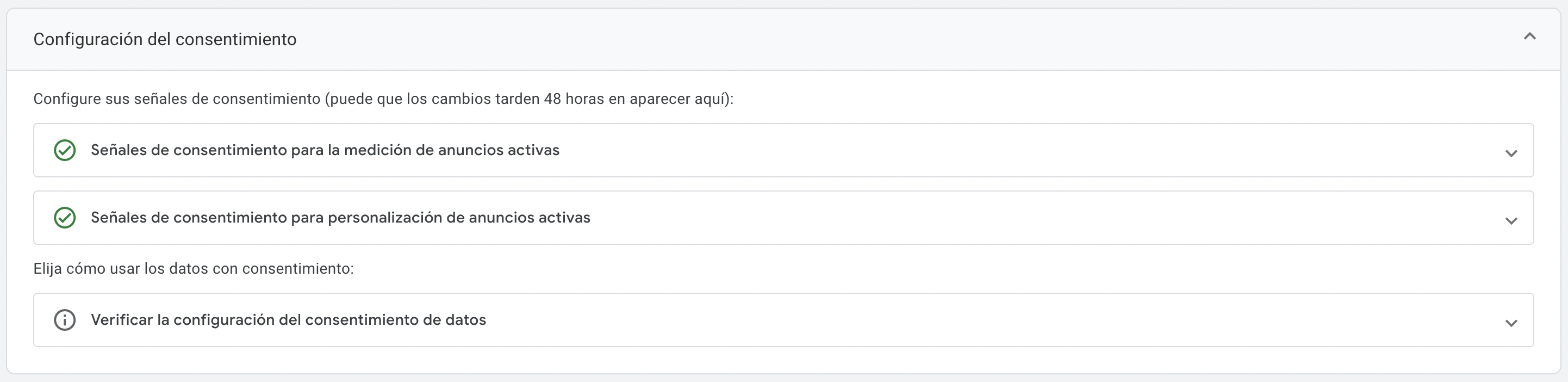Click the "Configuración del consentimiento" header title
The width and height of the screenshot is (1568, 382).
[x=164, y=40]
